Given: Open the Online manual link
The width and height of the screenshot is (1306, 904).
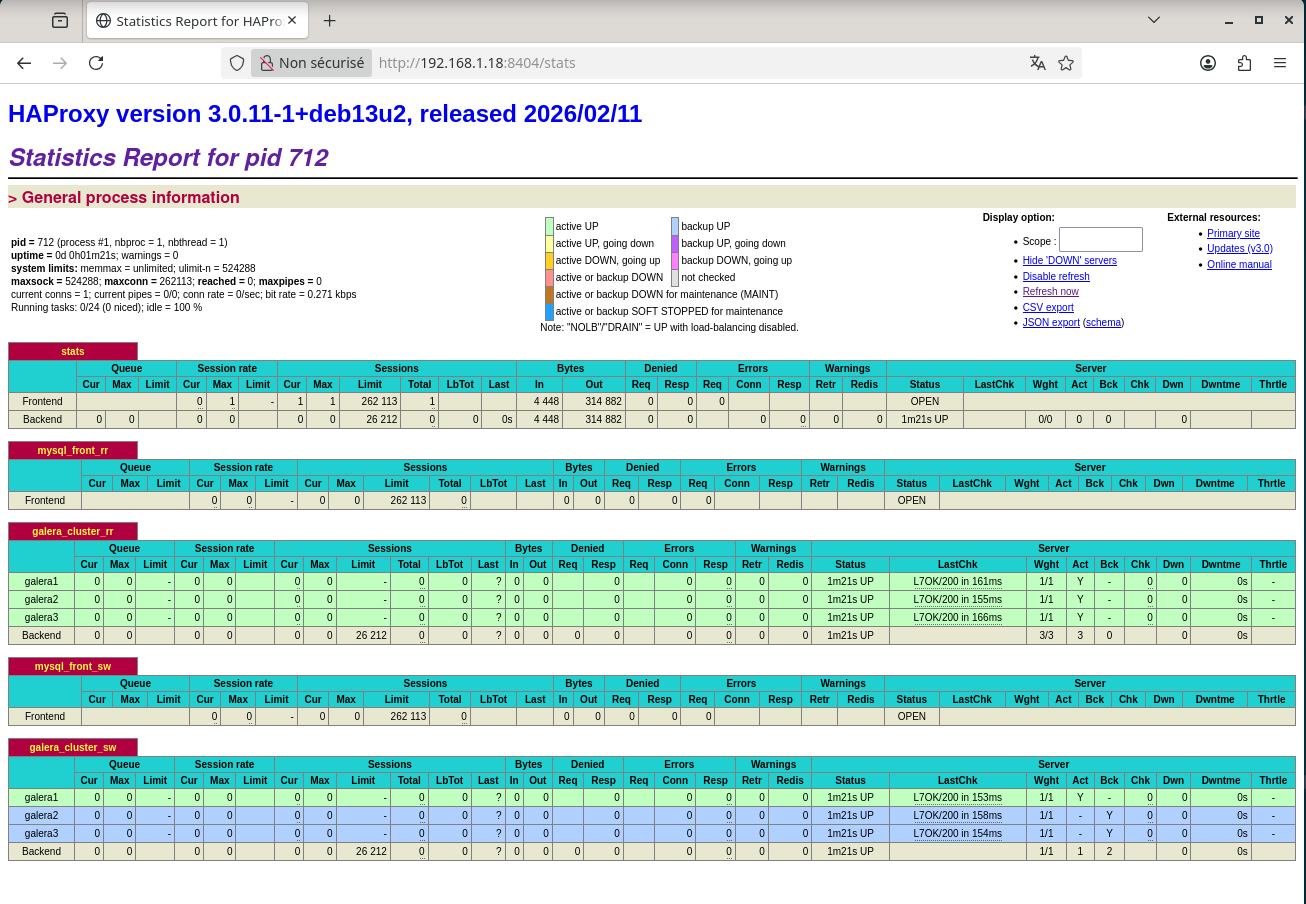Looking at the screenshot, I should click(1239, 265).
